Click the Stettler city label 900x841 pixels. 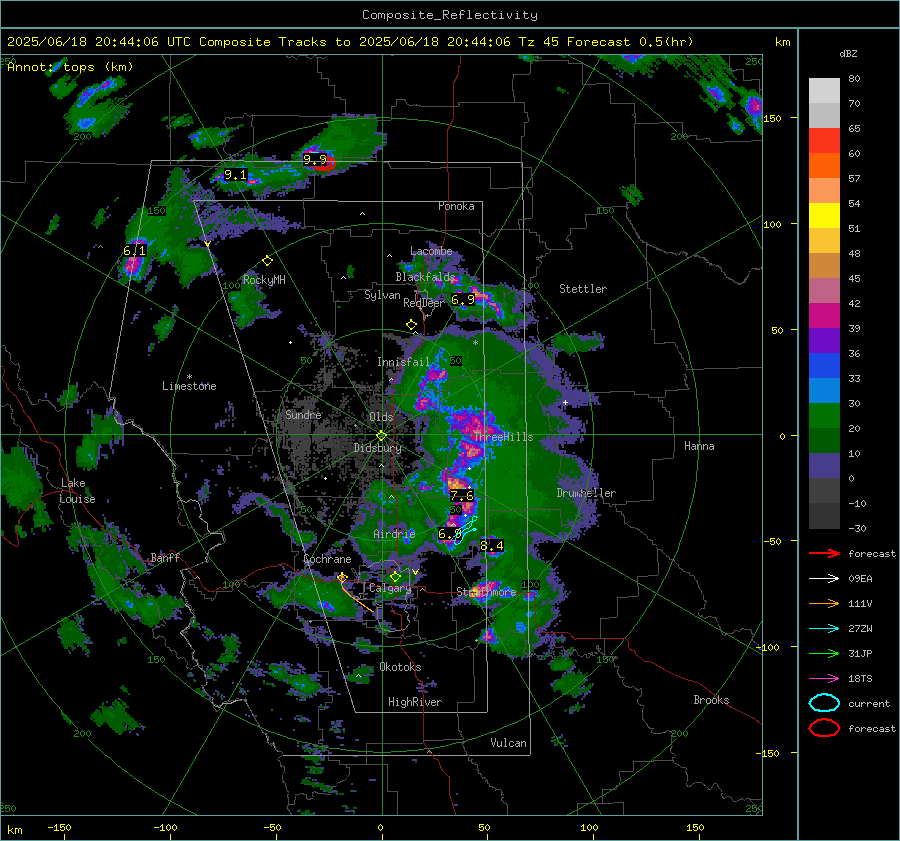(583, 289)
